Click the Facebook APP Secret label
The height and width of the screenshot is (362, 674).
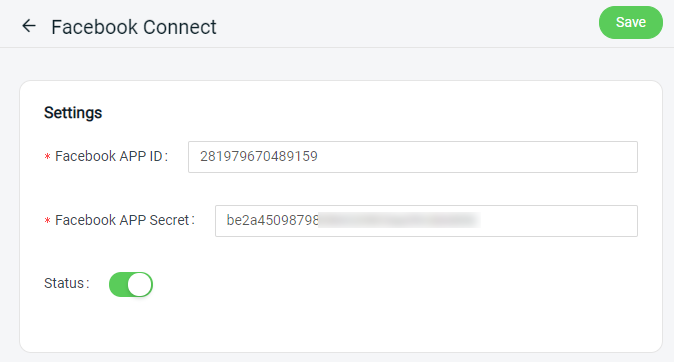click(125, 220)
